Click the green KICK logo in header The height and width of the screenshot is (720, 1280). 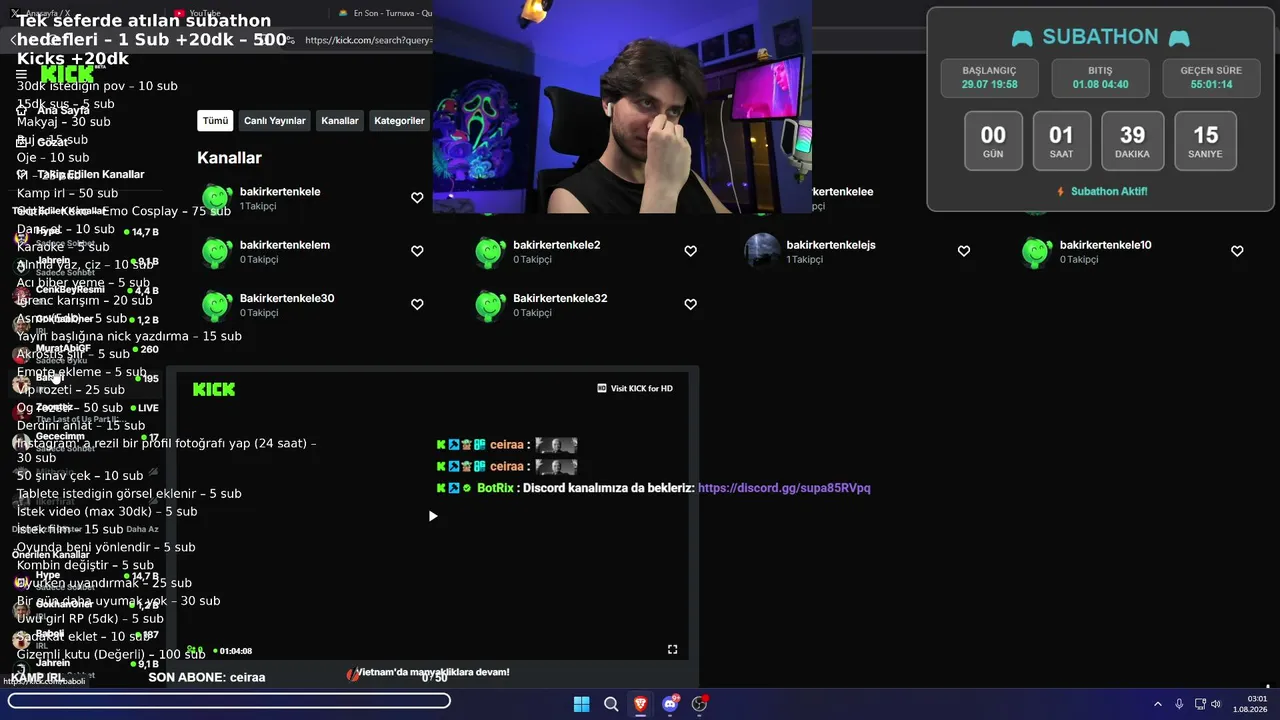(67, 74)
